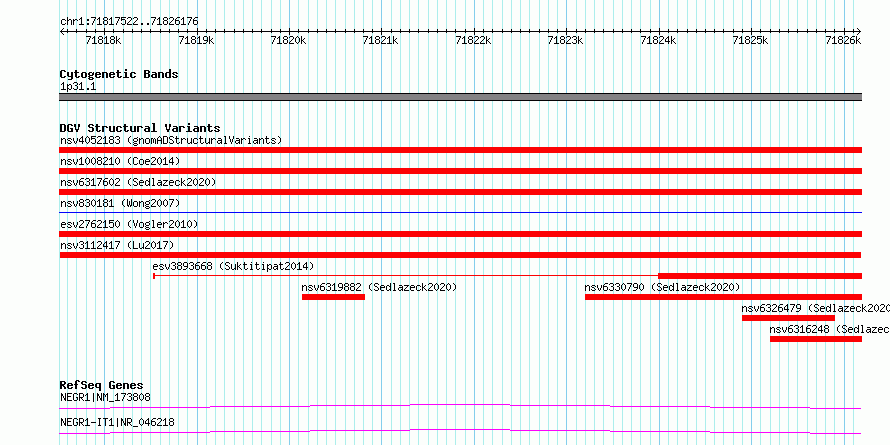The width and height of the screenshot is (890, 445).
Task: Click the 71822k ruler tick label
Action: 473,40
